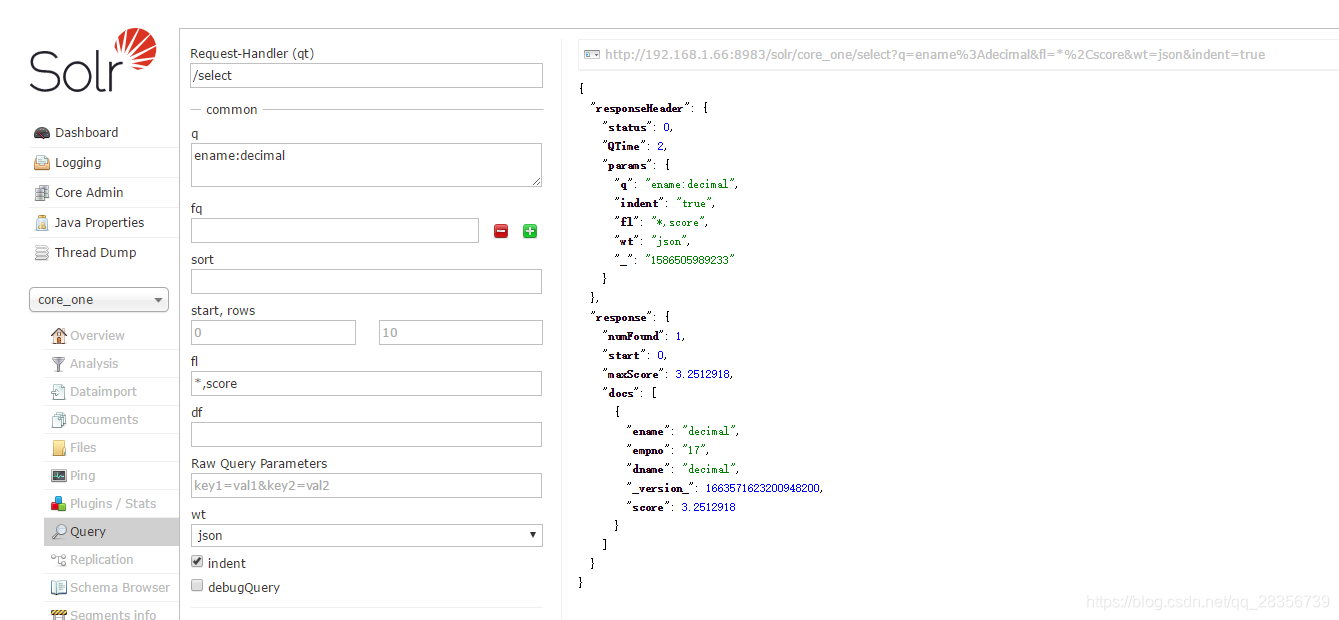Screen dimensions: 1339x620
Task: Click the Logging notepad icon
Action: click(41, 162)
